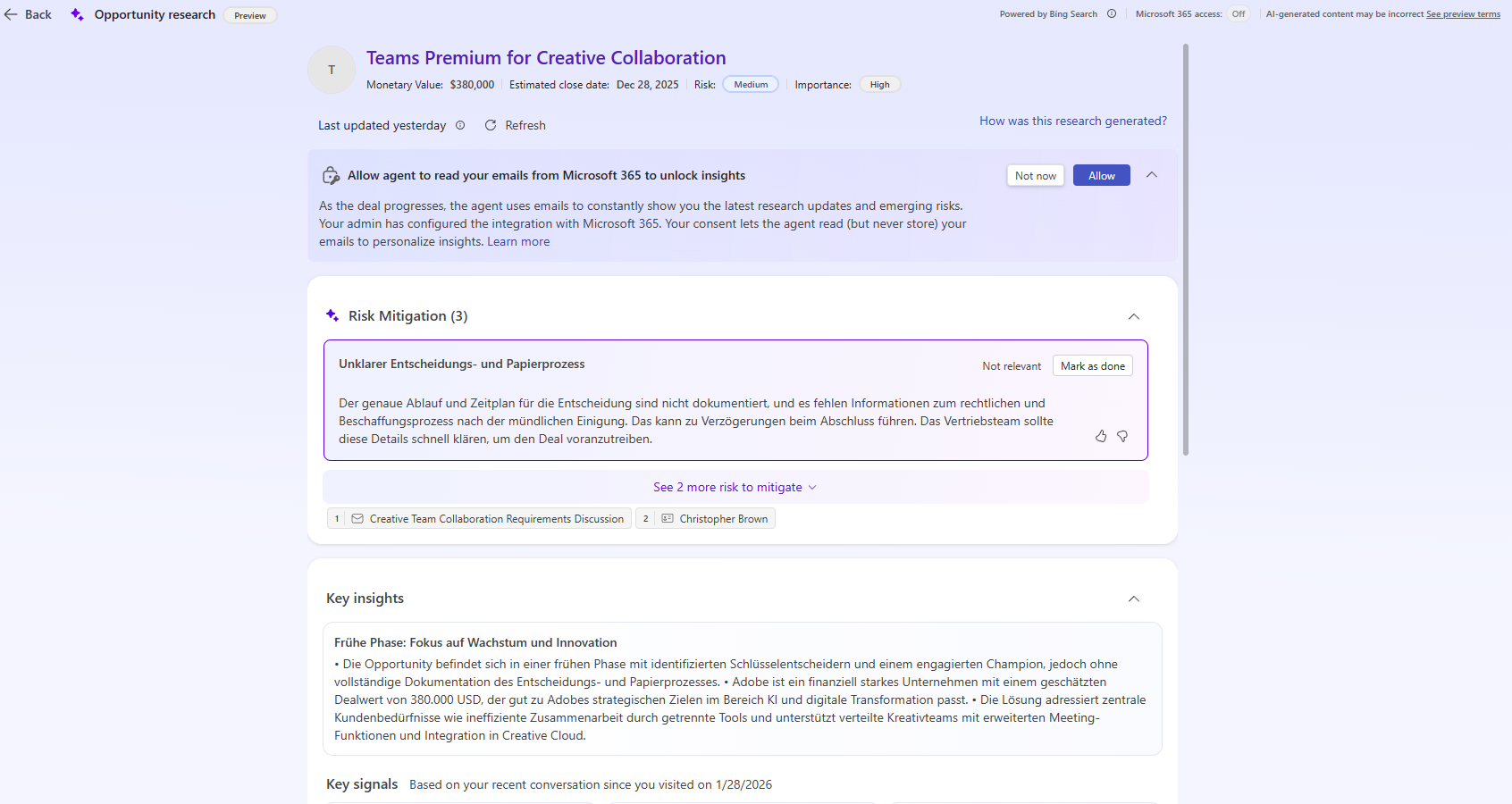The image size is (1512, 804).
Task: Open the Learn more link
Action: click(x=518, y=241)
